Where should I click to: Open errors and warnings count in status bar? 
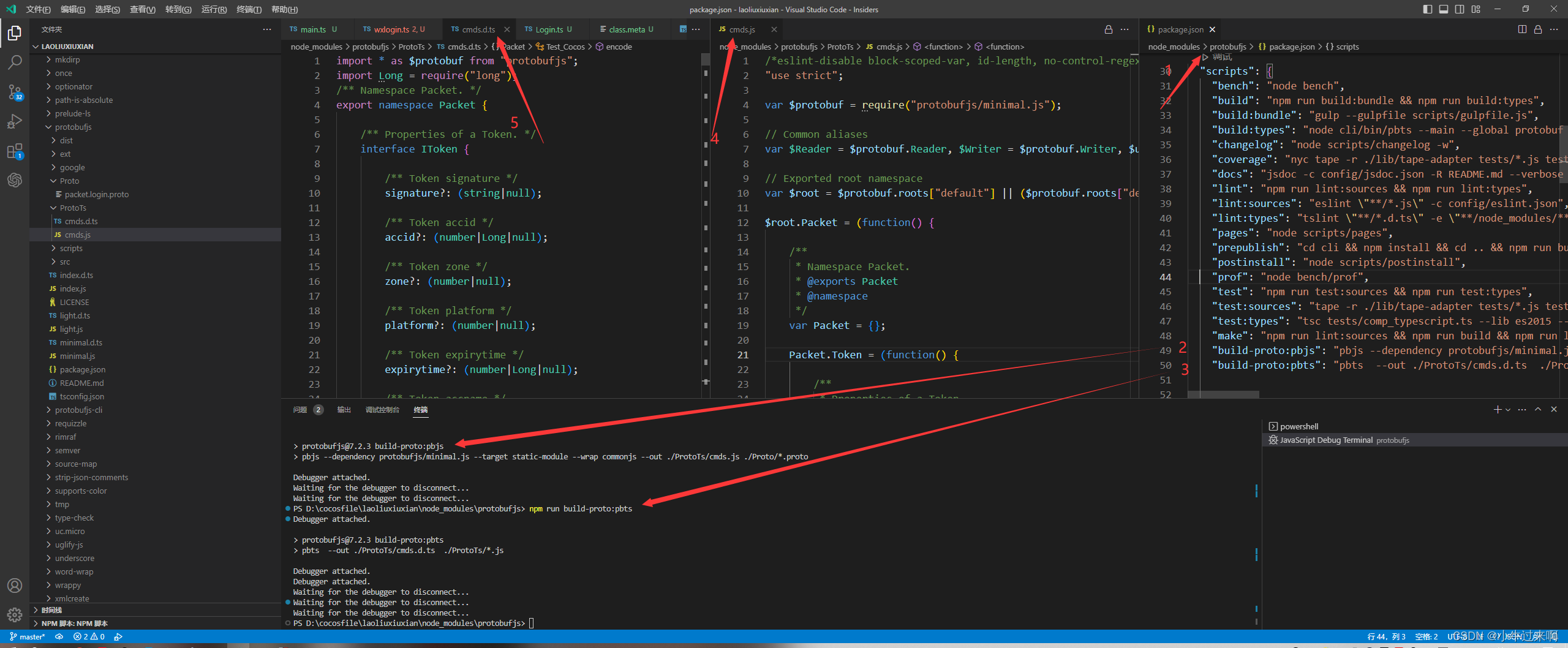pyautogui.click(x=89, y=637)
